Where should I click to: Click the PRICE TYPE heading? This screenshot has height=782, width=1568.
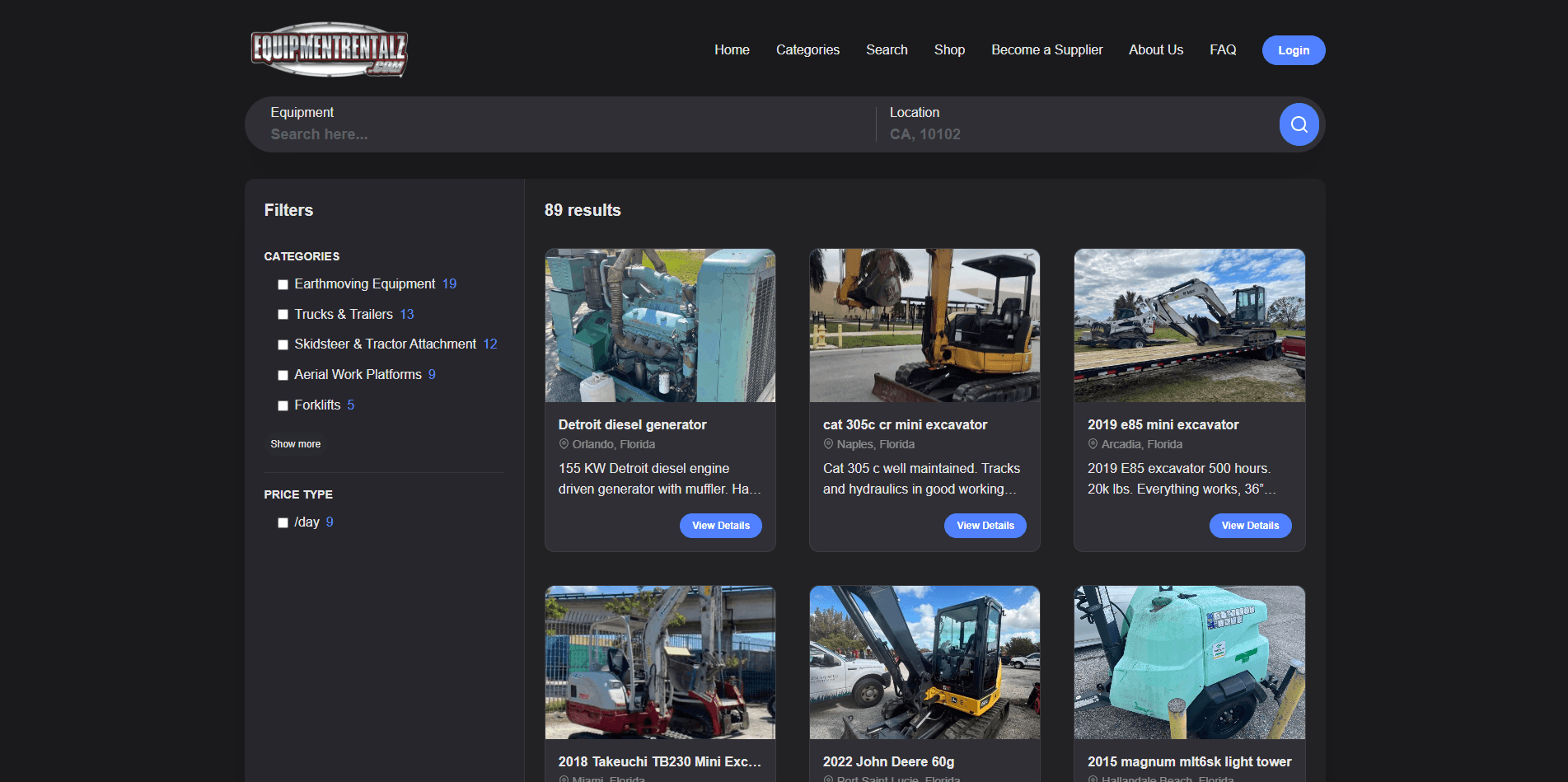pos(298,494)
